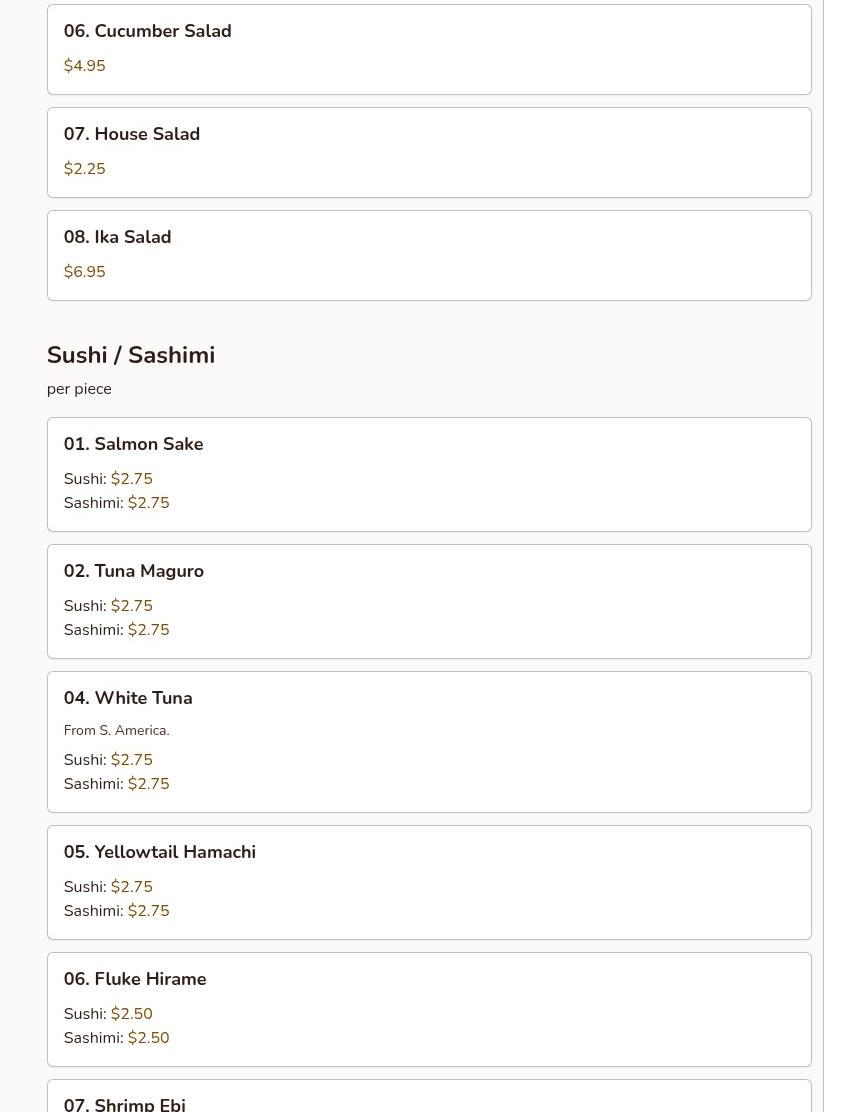Screen dimensions: 844x1112
Task: Open the 07. House Salad item
Action: pos(131,134)
